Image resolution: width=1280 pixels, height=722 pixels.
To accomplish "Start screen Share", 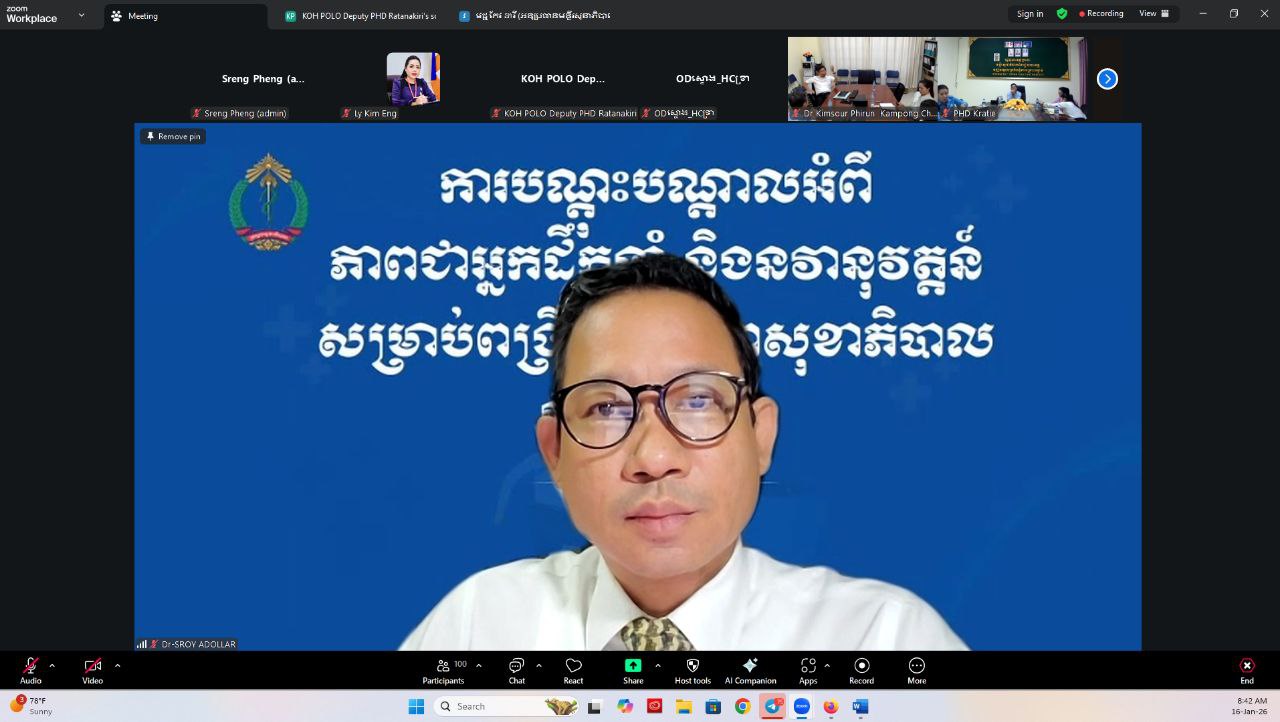I will (x=633, y=671).
